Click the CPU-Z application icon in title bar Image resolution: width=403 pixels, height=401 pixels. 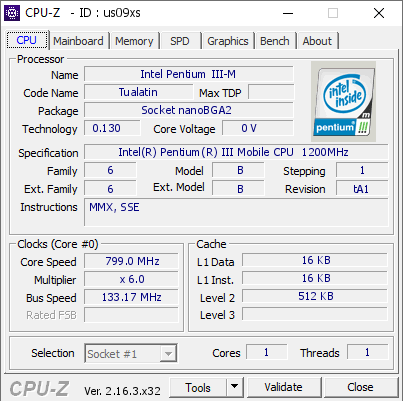tap(12, 13)
